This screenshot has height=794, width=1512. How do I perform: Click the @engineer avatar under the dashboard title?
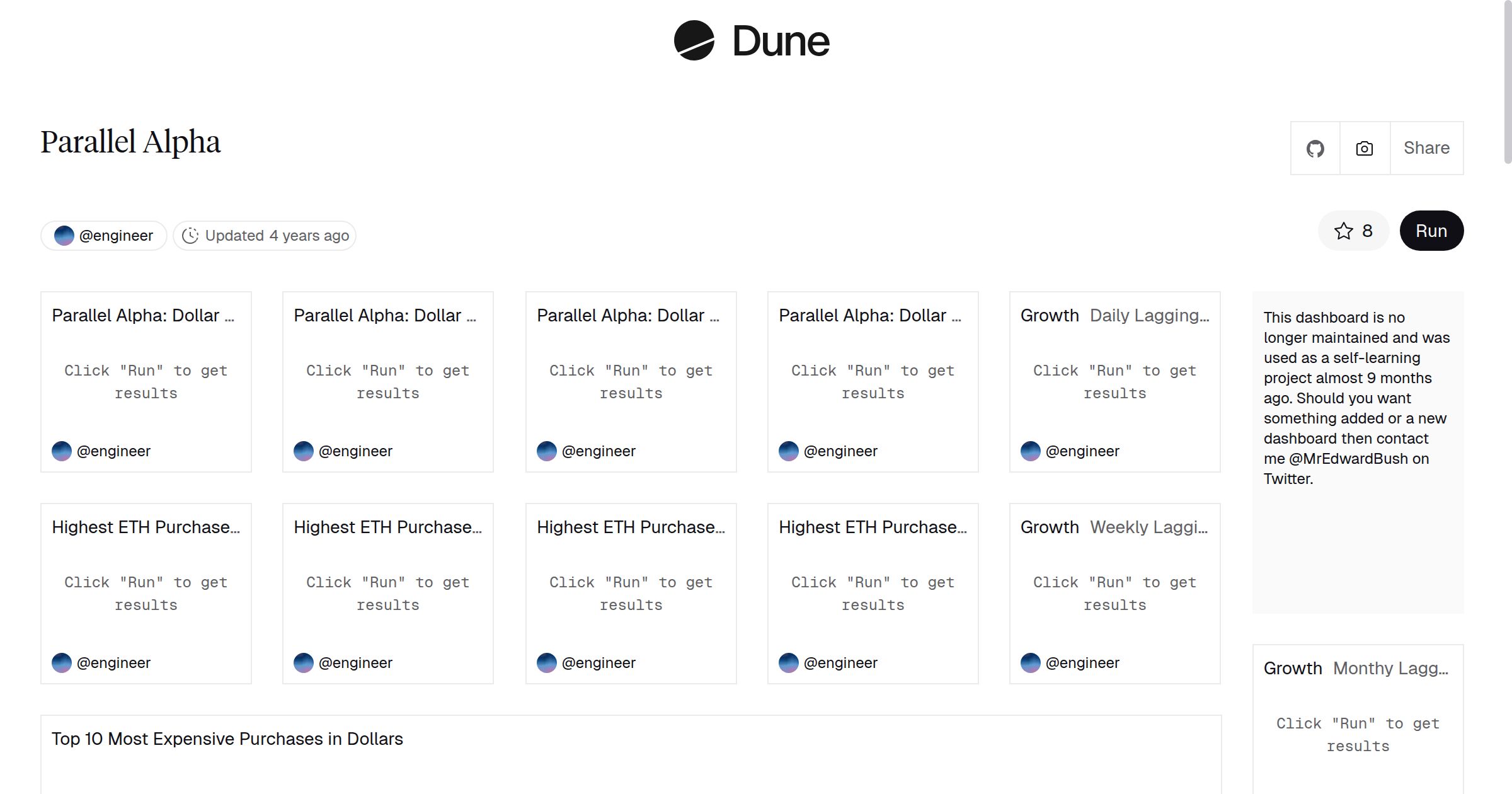point(64,236)
